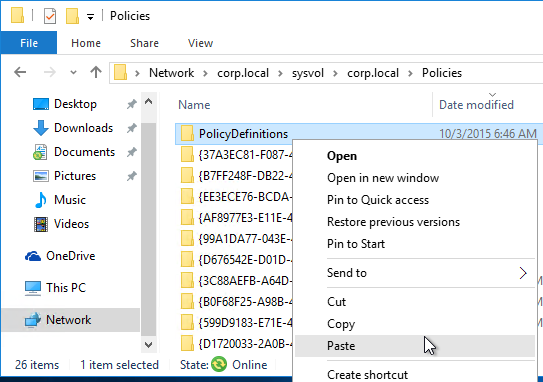The image size is (543, 382).
Task: Click the New Folder icon in quick access toolbar
Action: [x=72, y=16]
